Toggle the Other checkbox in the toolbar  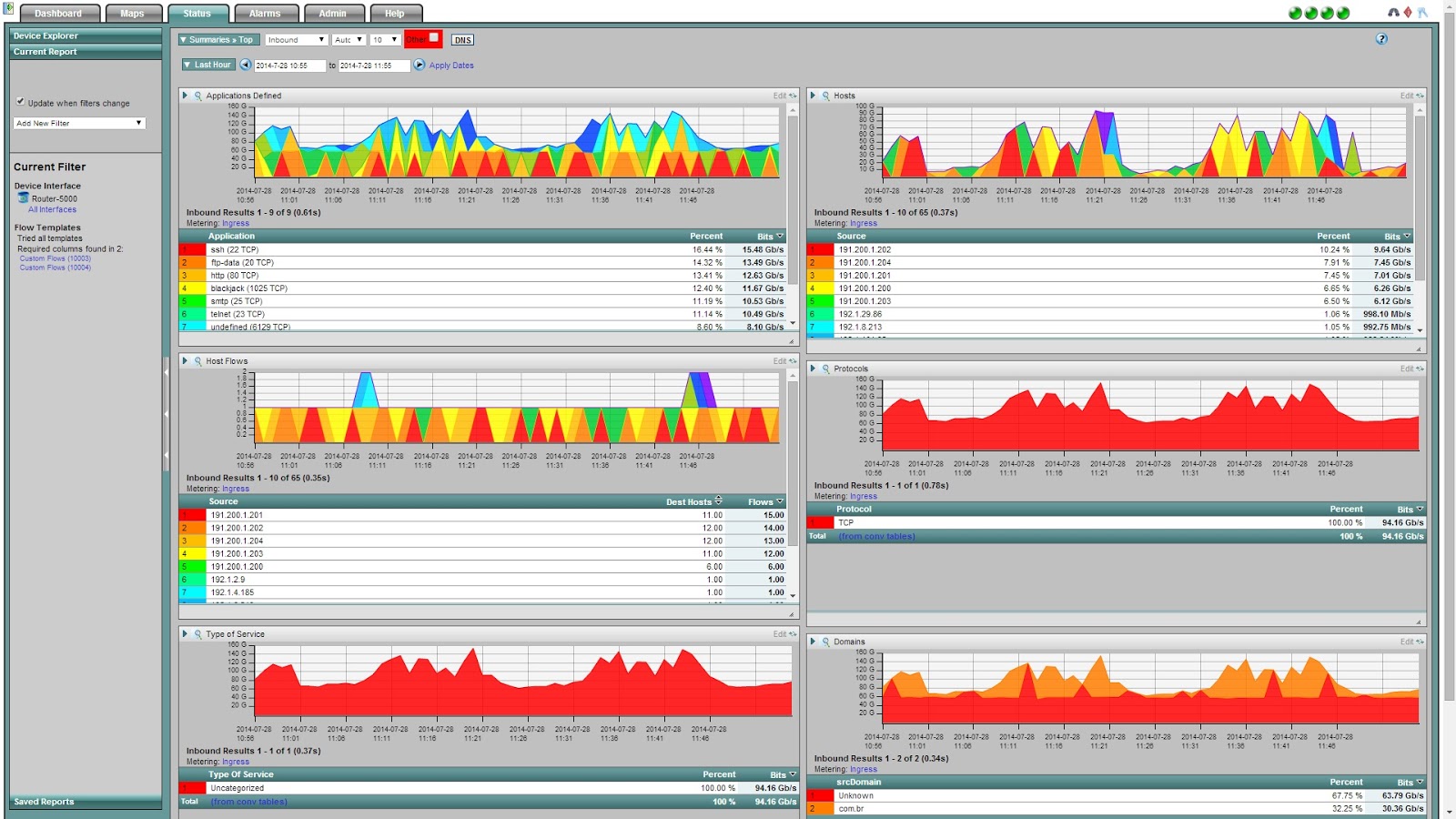(x=434, y=39)
